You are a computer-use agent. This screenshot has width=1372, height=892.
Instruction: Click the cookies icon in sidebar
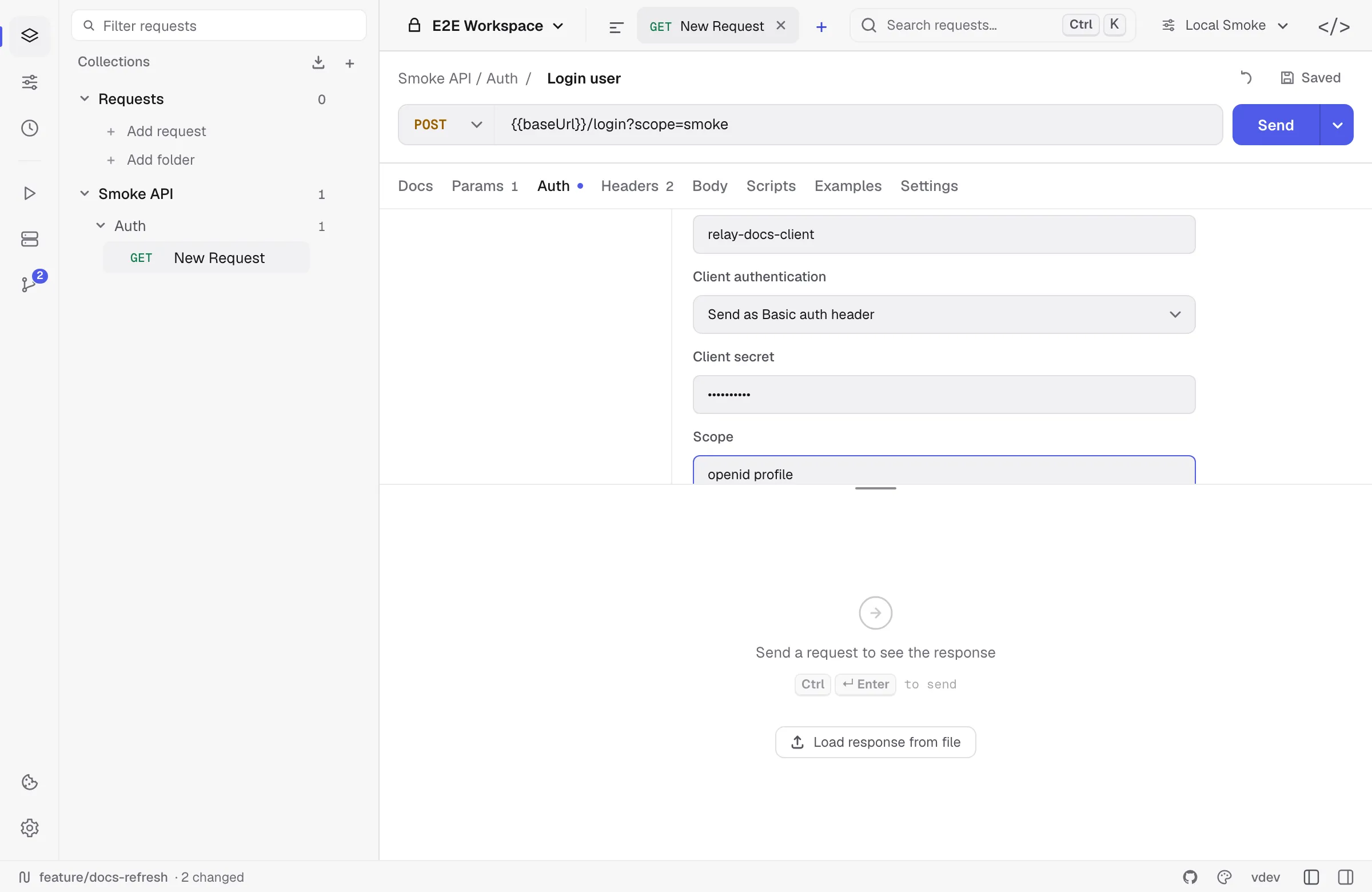click(x=29, y=782)
